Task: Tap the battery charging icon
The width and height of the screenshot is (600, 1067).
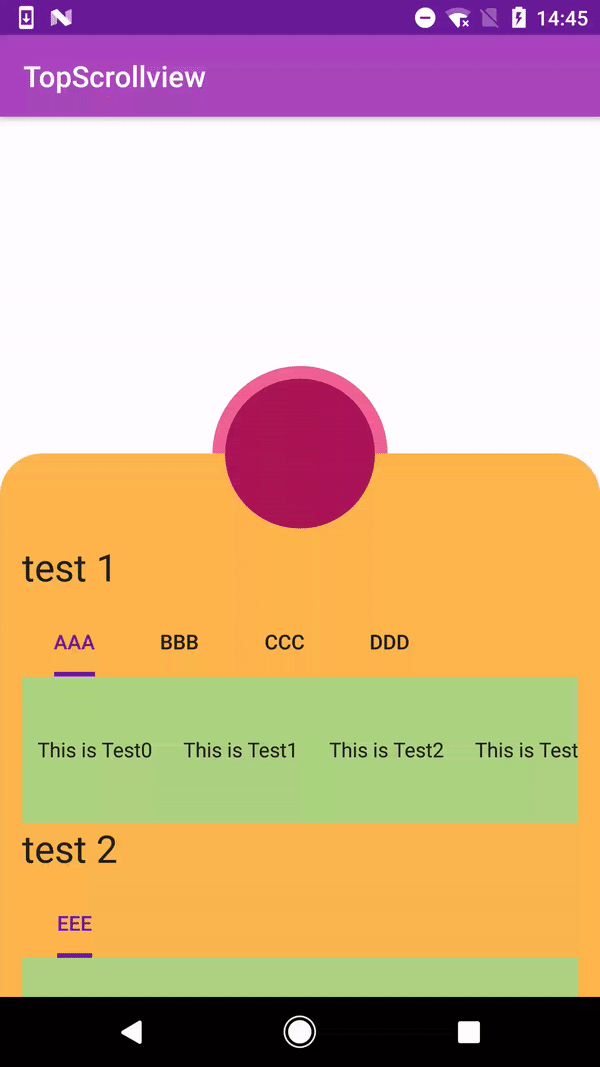Action: (518, 18)
